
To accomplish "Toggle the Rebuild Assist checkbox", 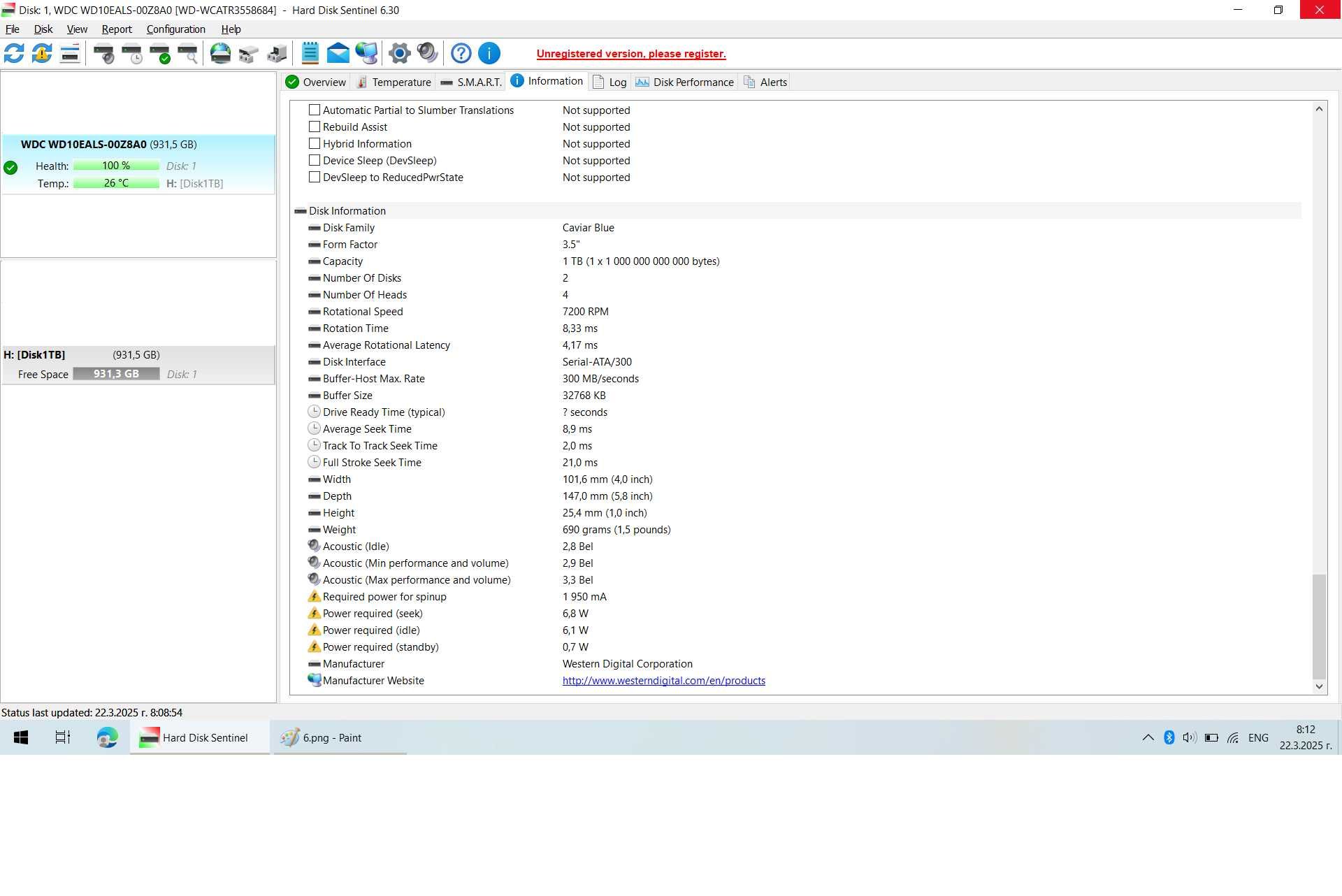I will (x=315, y=127).
